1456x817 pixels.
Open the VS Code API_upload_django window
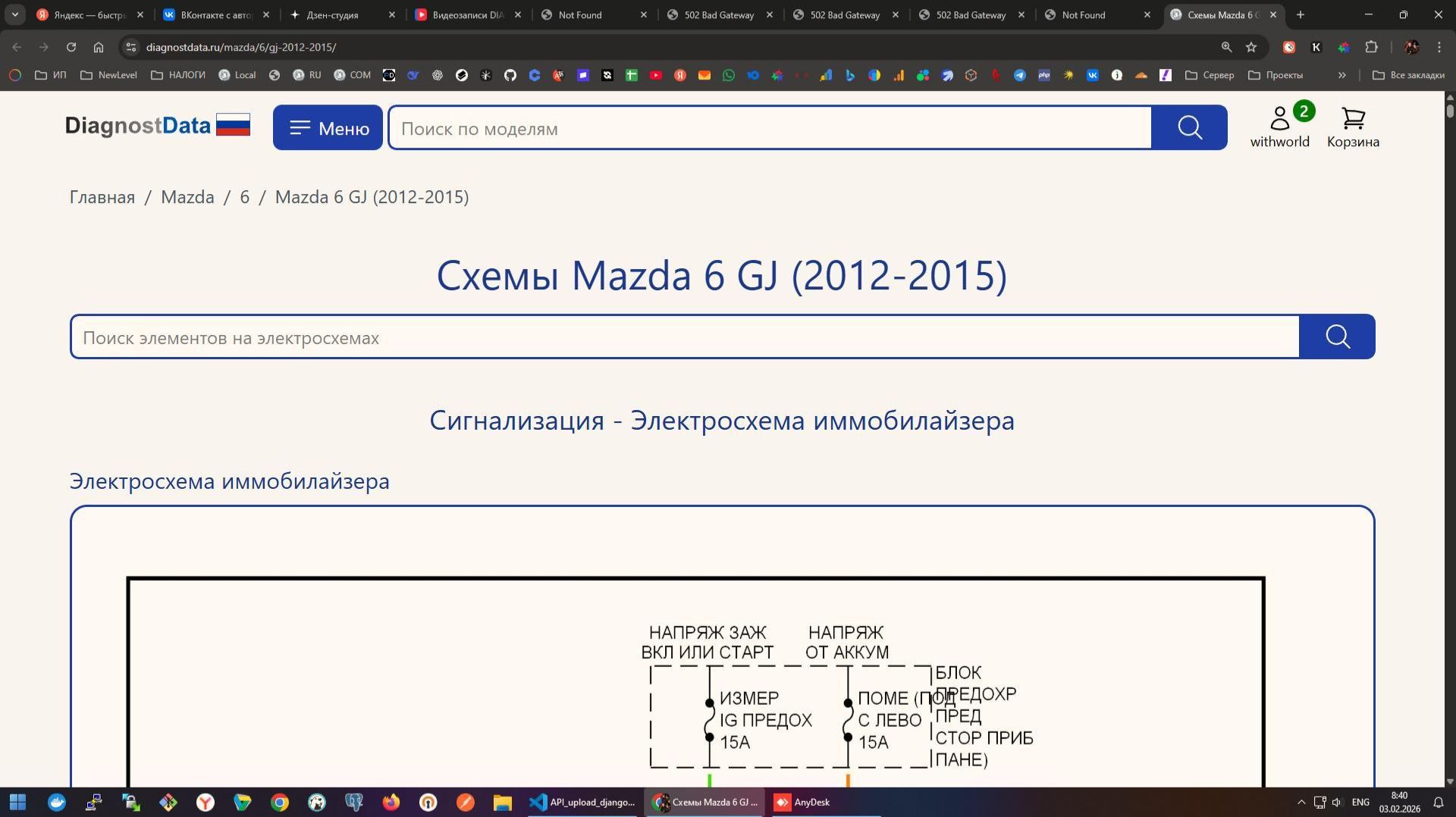[x=582, y=802]
